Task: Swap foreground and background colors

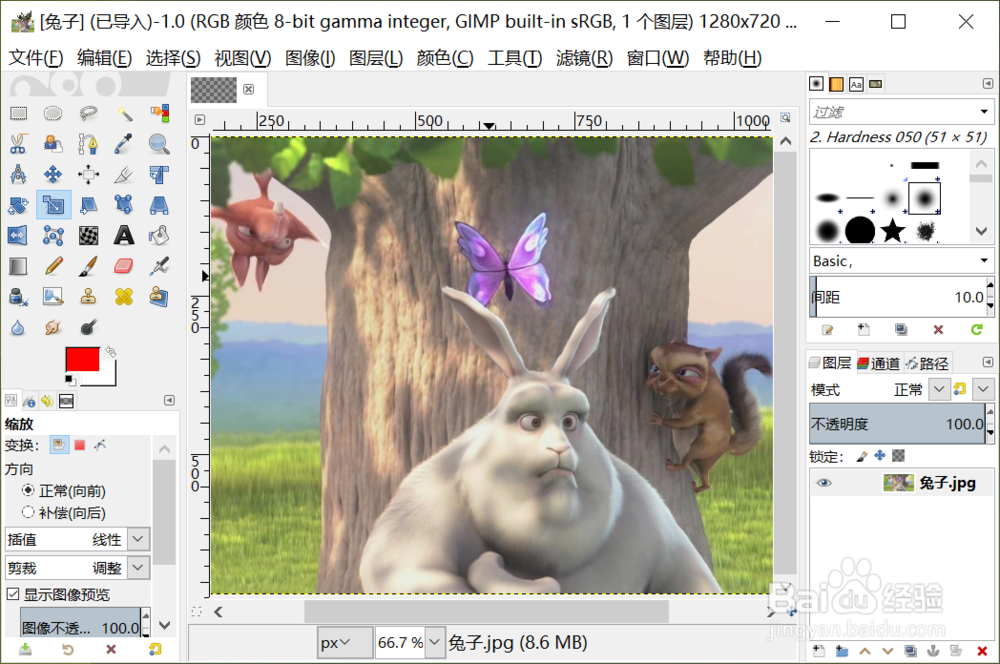Action: coord(111,351)
